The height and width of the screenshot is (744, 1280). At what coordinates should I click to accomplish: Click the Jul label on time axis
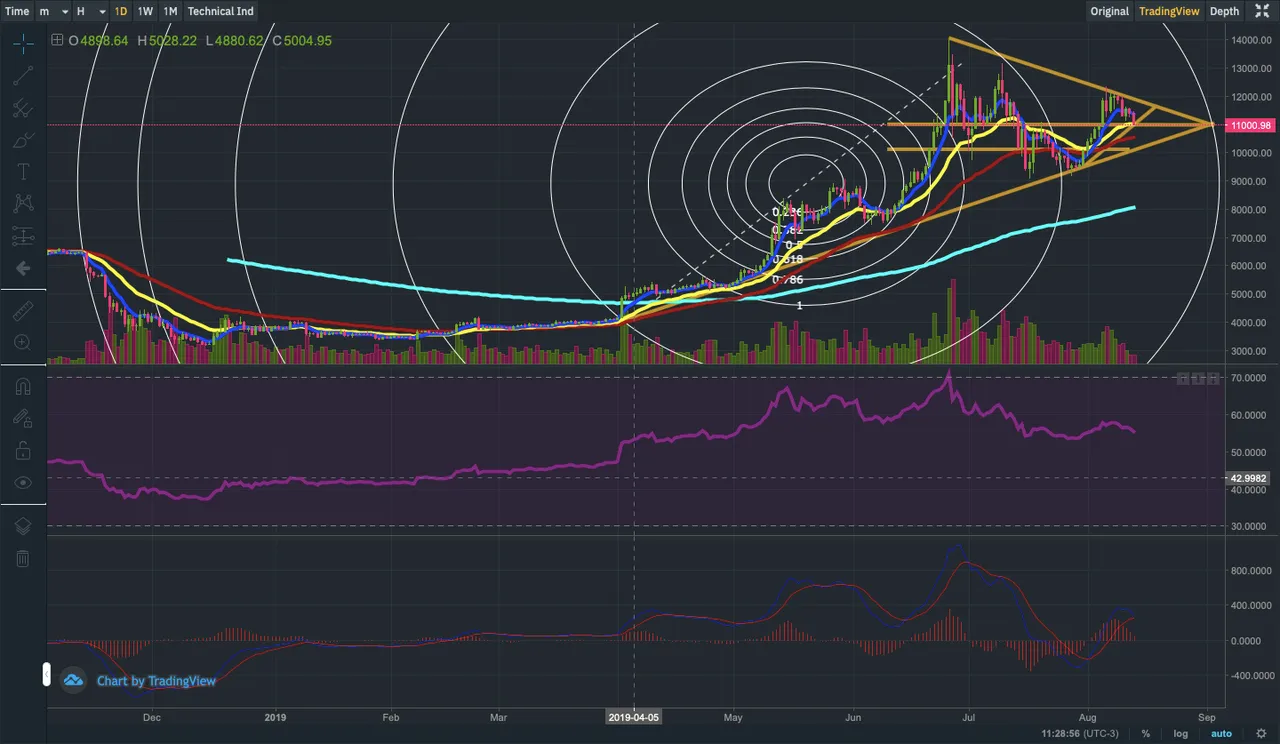click(969, 717)
